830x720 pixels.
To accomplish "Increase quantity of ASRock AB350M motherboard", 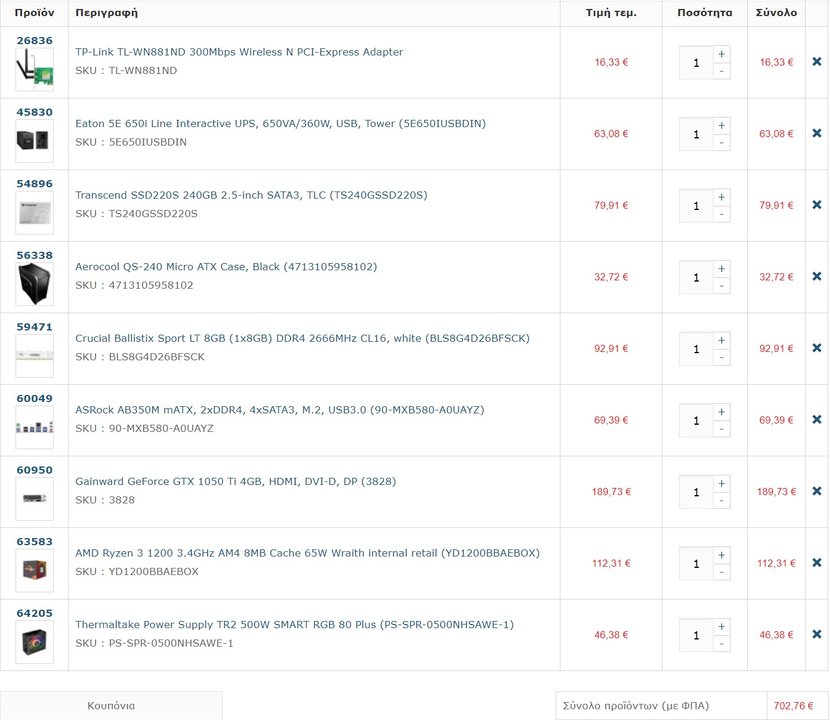I will 721,412.
